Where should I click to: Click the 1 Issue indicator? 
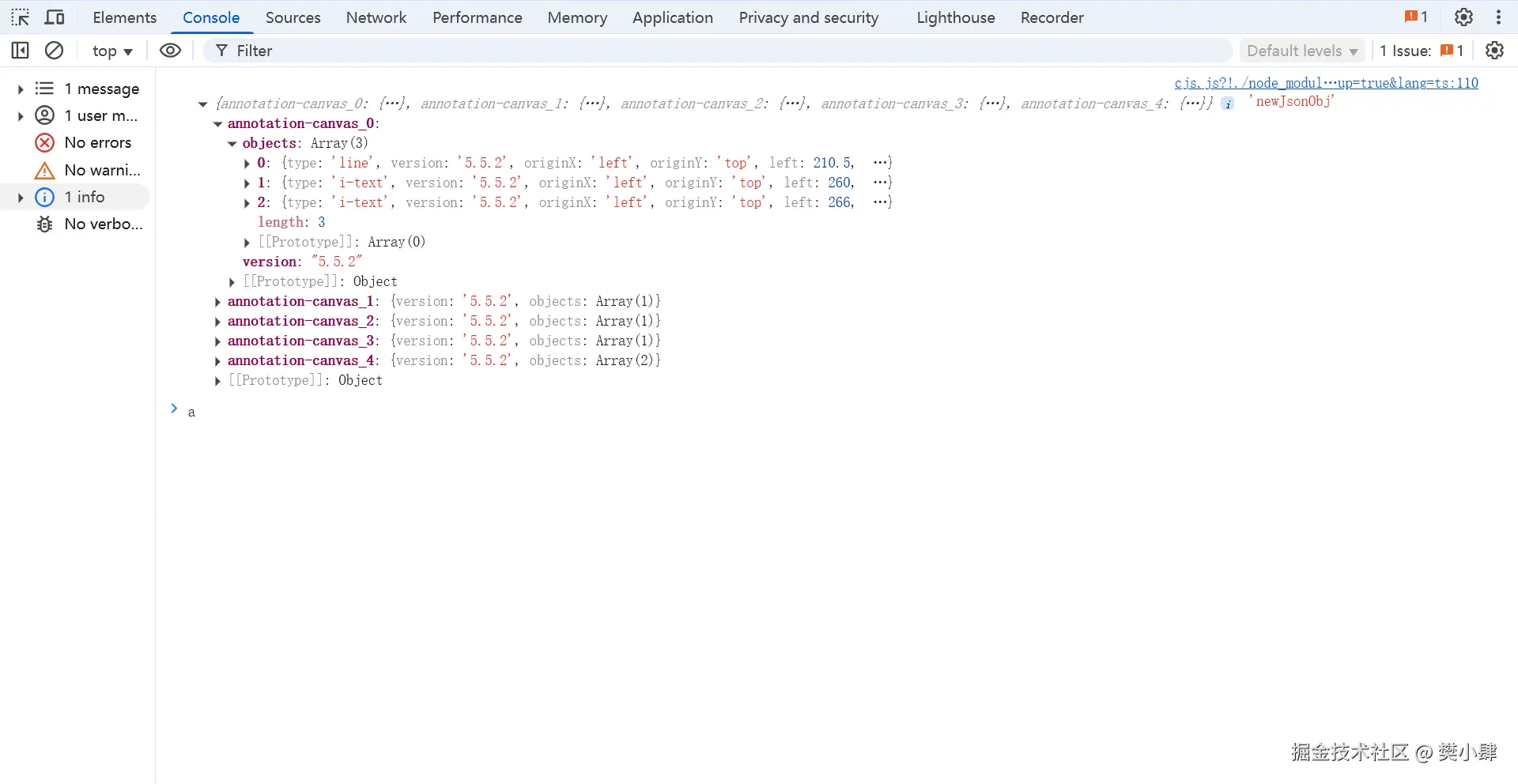coord(1422,51)
